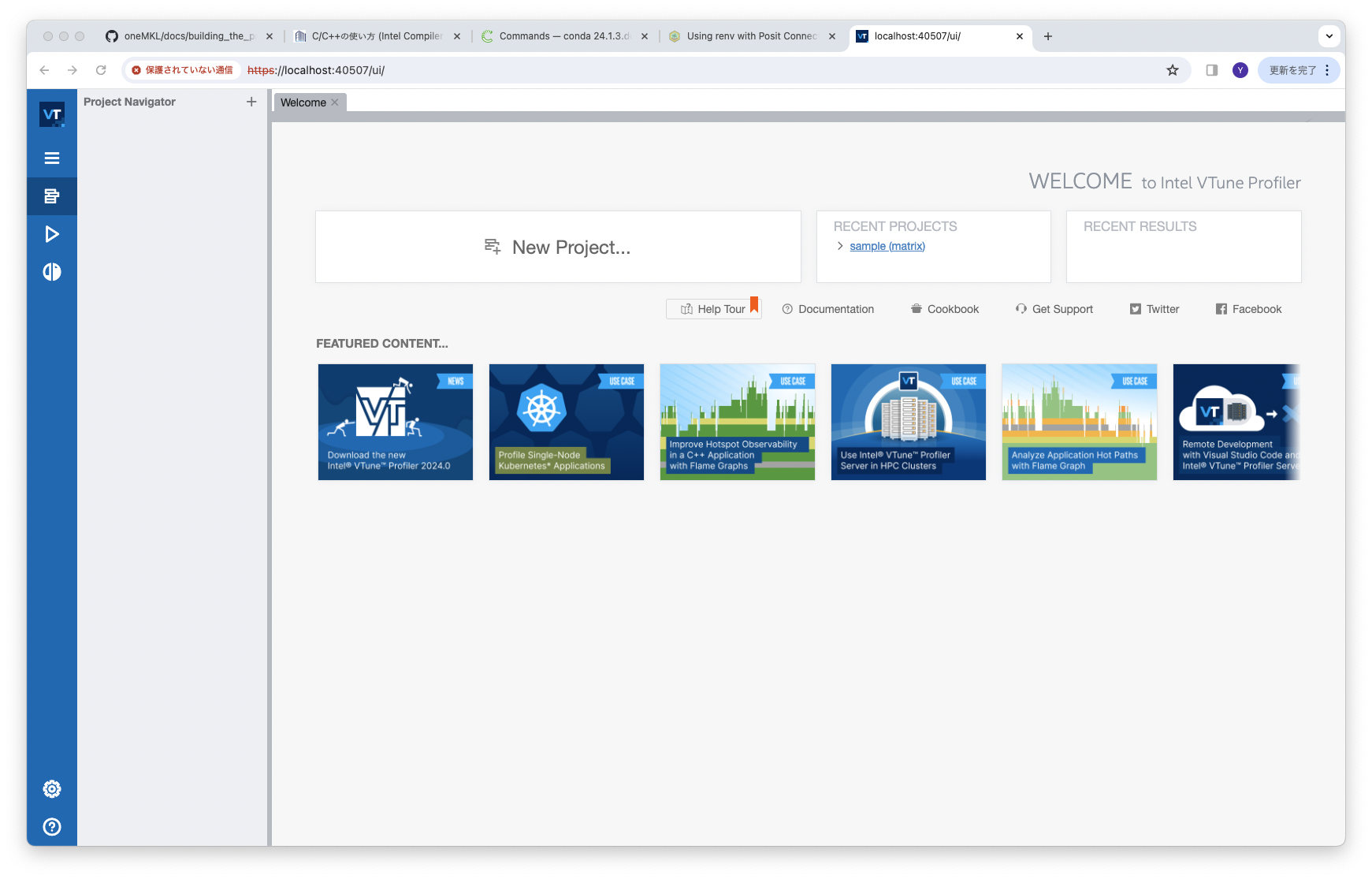Open the Kubernetes Applications featured thumbnail
The width and height of the screenshot is (1372, 879).
(566, 422)
